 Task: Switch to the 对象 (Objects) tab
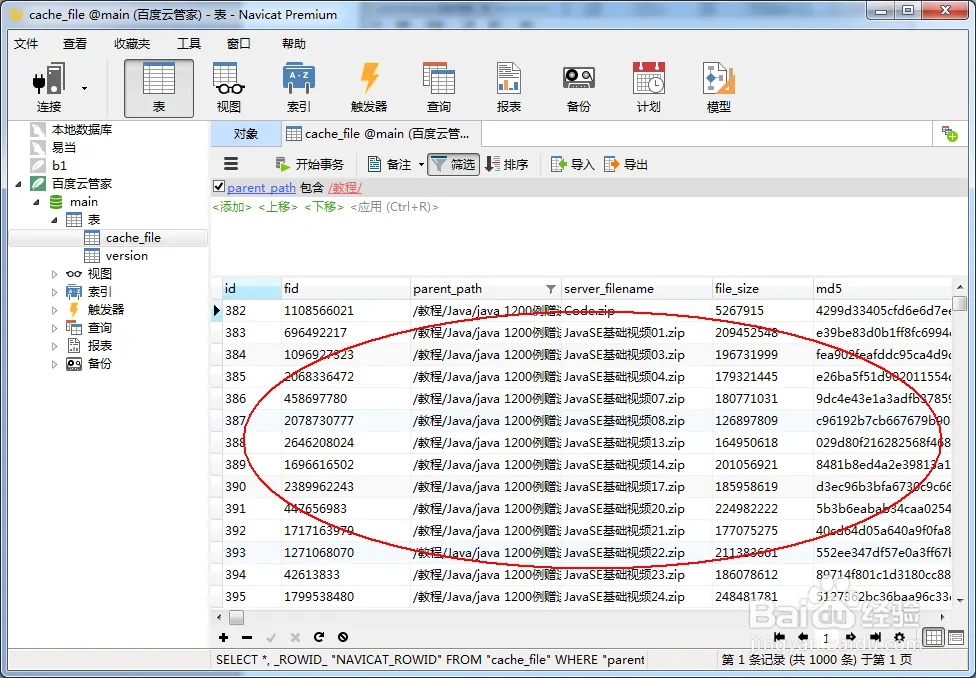click(x=245, y=133)
